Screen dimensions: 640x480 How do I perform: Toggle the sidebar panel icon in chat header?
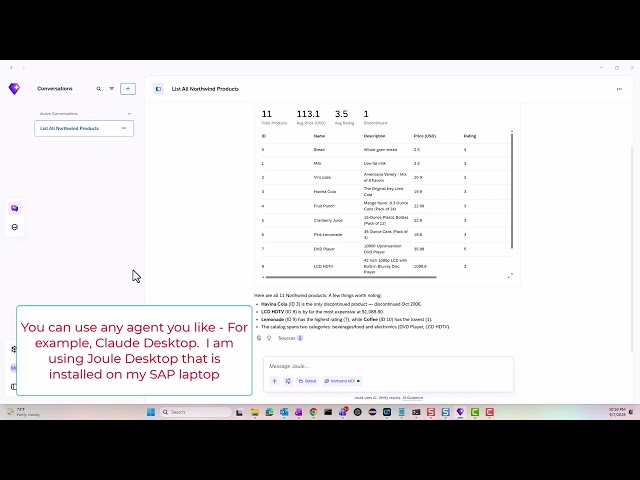[158, 89]
